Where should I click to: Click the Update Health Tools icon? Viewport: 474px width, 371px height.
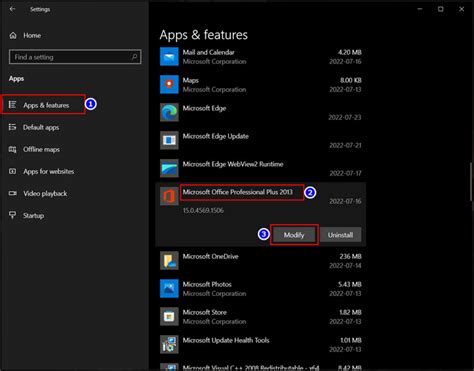tap(169, 344)
